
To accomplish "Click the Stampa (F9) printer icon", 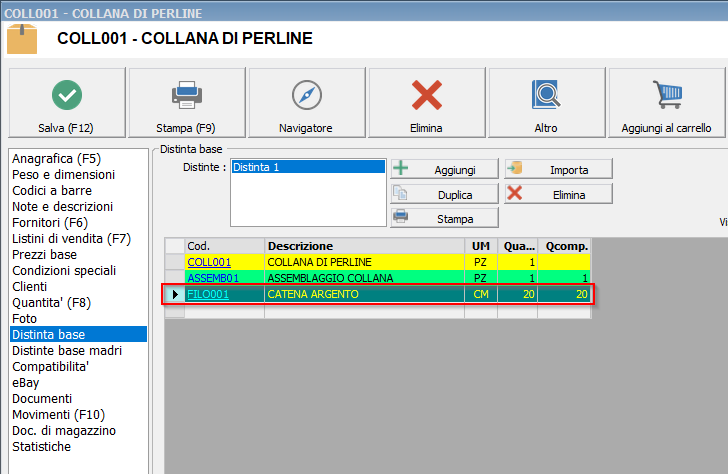I will point(186,95).
